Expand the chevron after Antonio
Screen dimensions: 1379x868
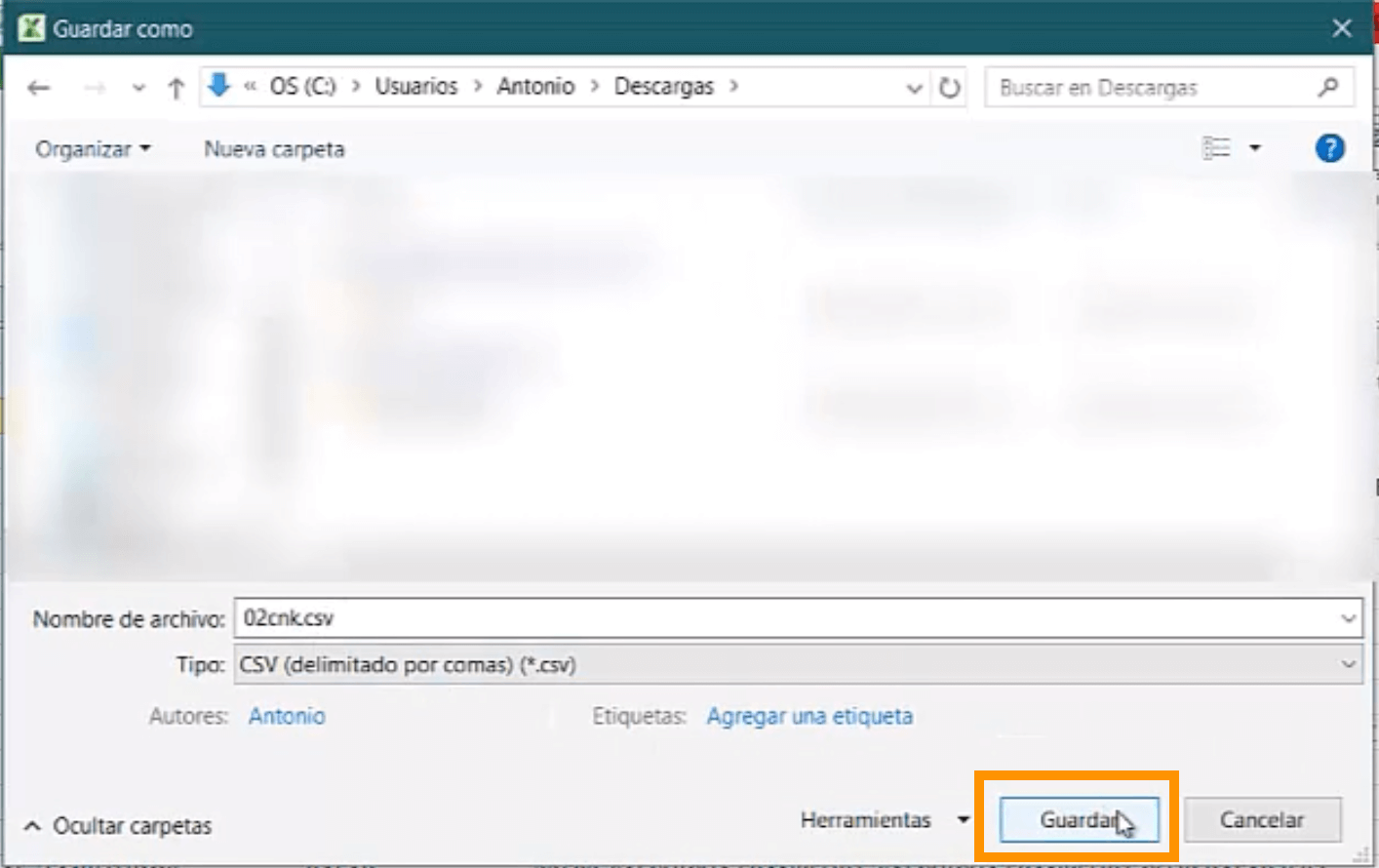[x=594, y=87]
